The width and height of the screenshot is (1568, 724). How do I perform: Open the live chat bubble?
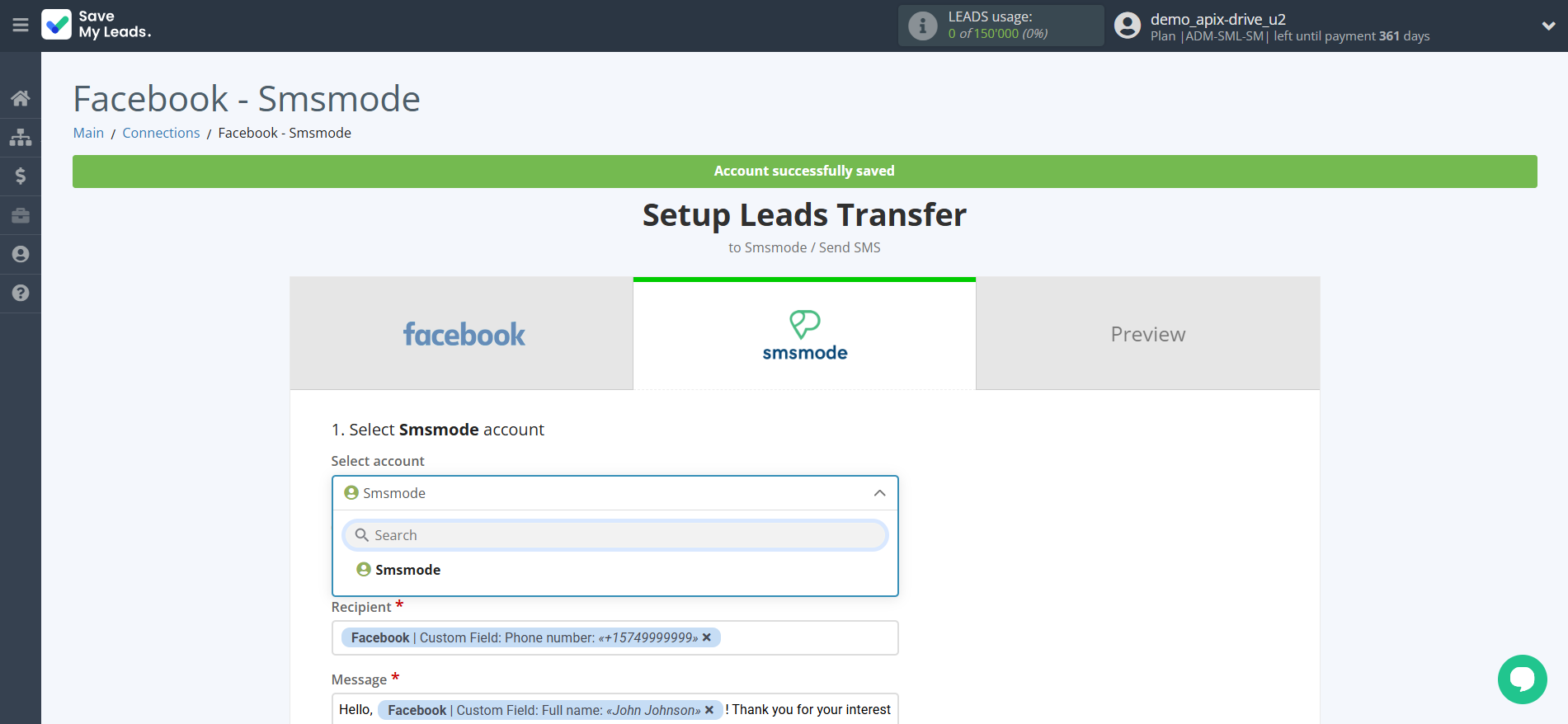[1522, 679]
